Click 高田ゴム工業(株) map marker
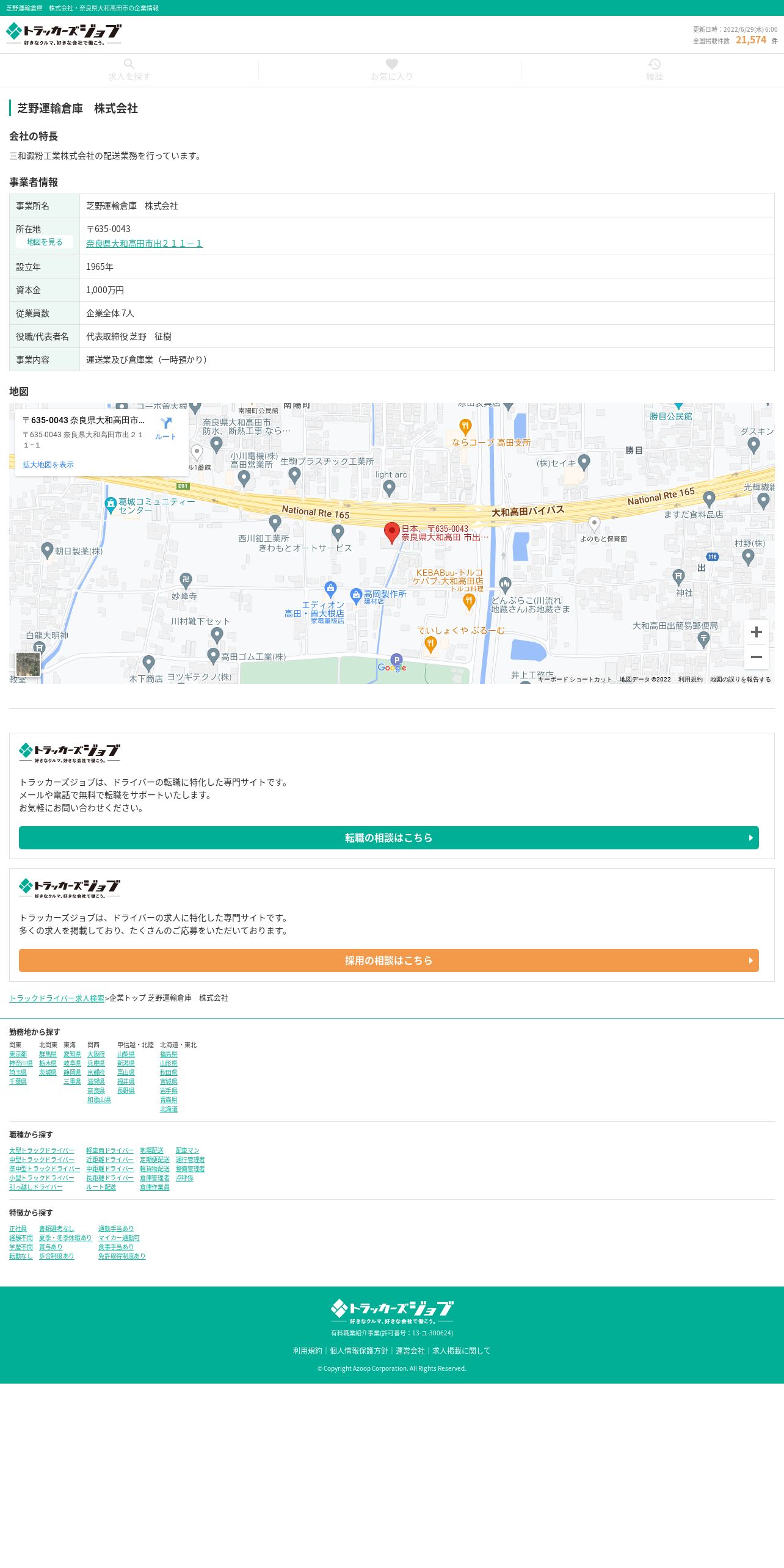 pos(213,656)
